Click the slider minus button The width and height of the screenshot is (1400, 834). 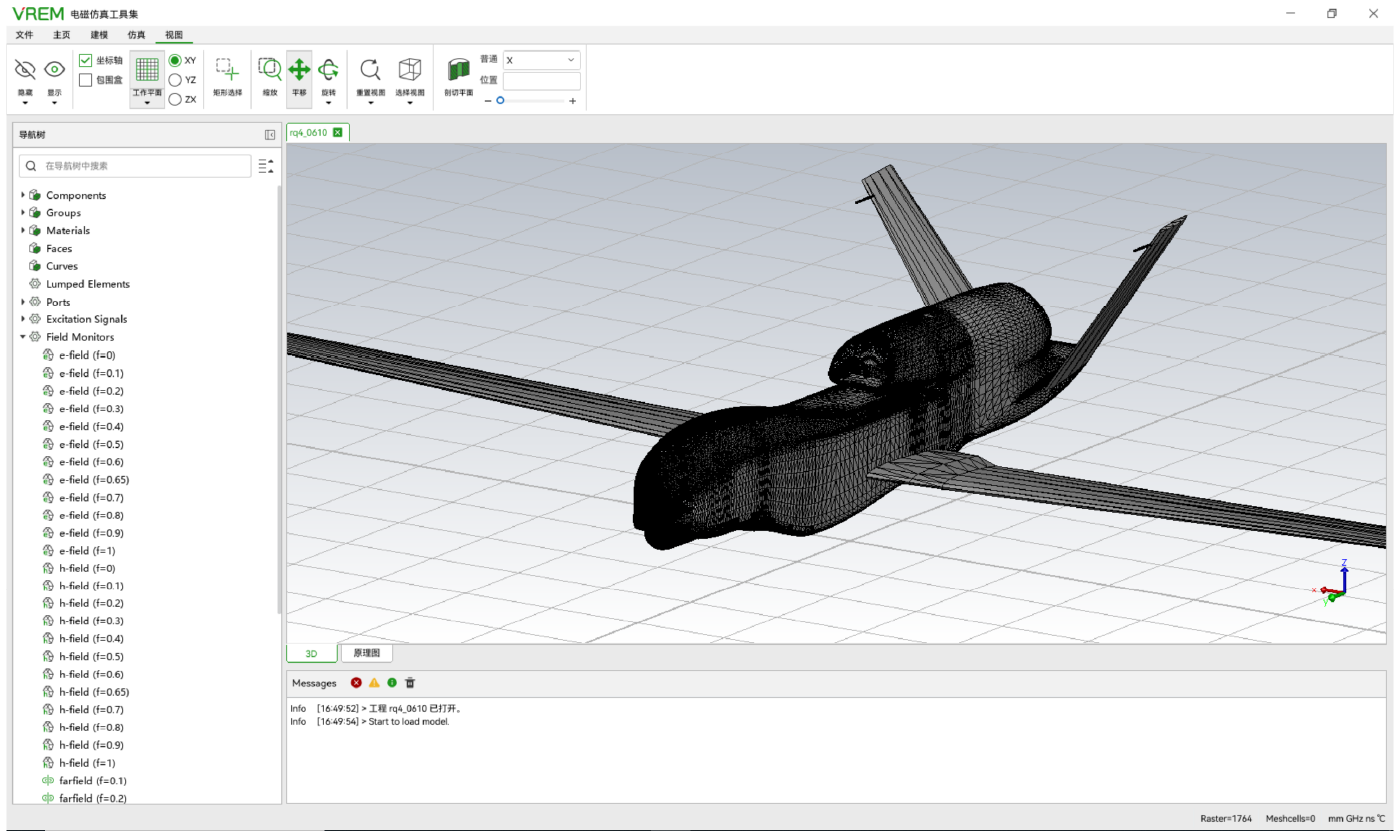(x=487, y=101)
